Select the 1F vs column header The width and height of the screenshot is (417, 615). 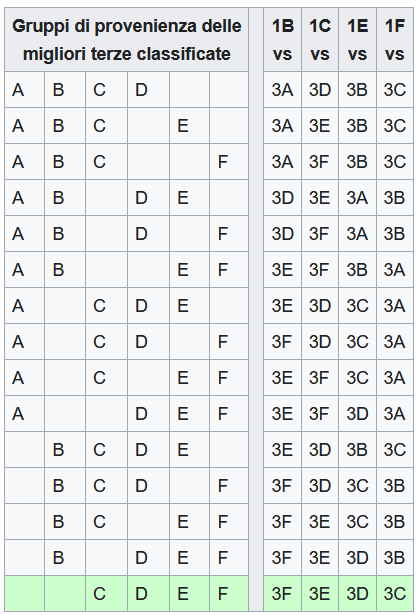[x=394, y=40]
